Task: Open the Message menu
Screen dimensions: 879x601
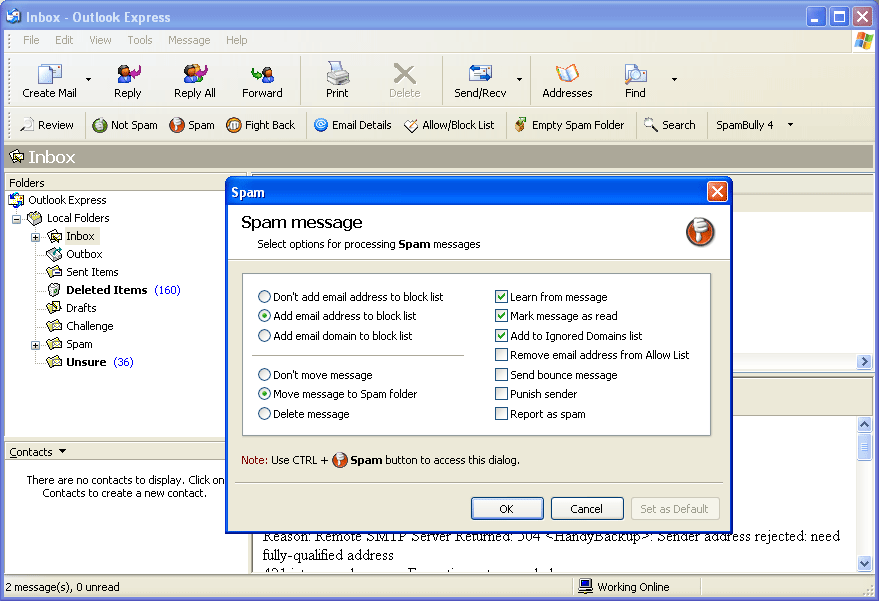Action: click(189, 40)
